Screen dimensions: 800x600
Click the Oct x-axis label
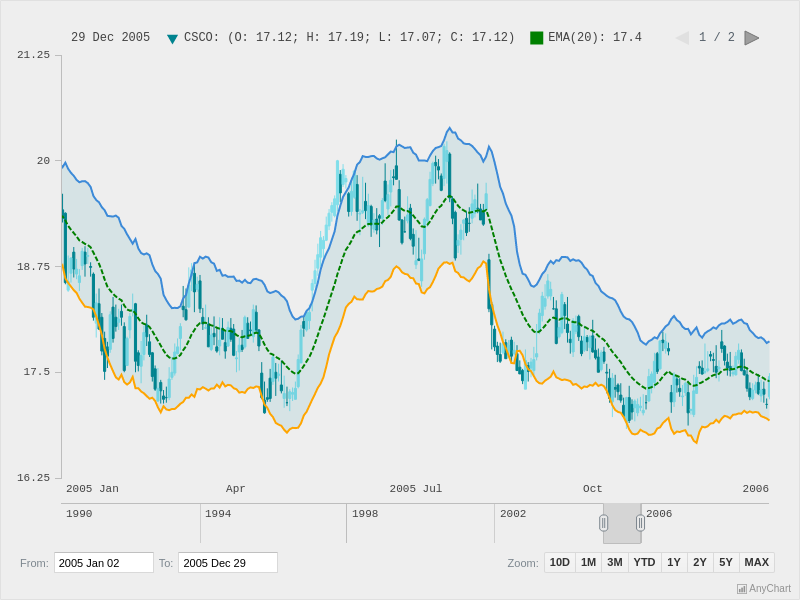592,489
